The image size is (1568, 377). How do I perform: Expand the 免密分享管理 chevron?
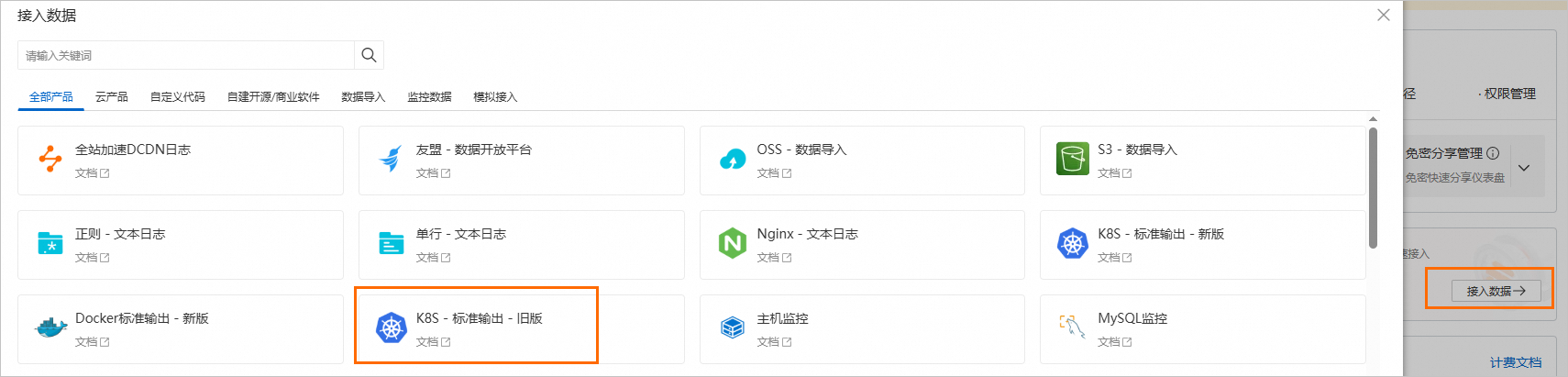(x=1523, y=168)
